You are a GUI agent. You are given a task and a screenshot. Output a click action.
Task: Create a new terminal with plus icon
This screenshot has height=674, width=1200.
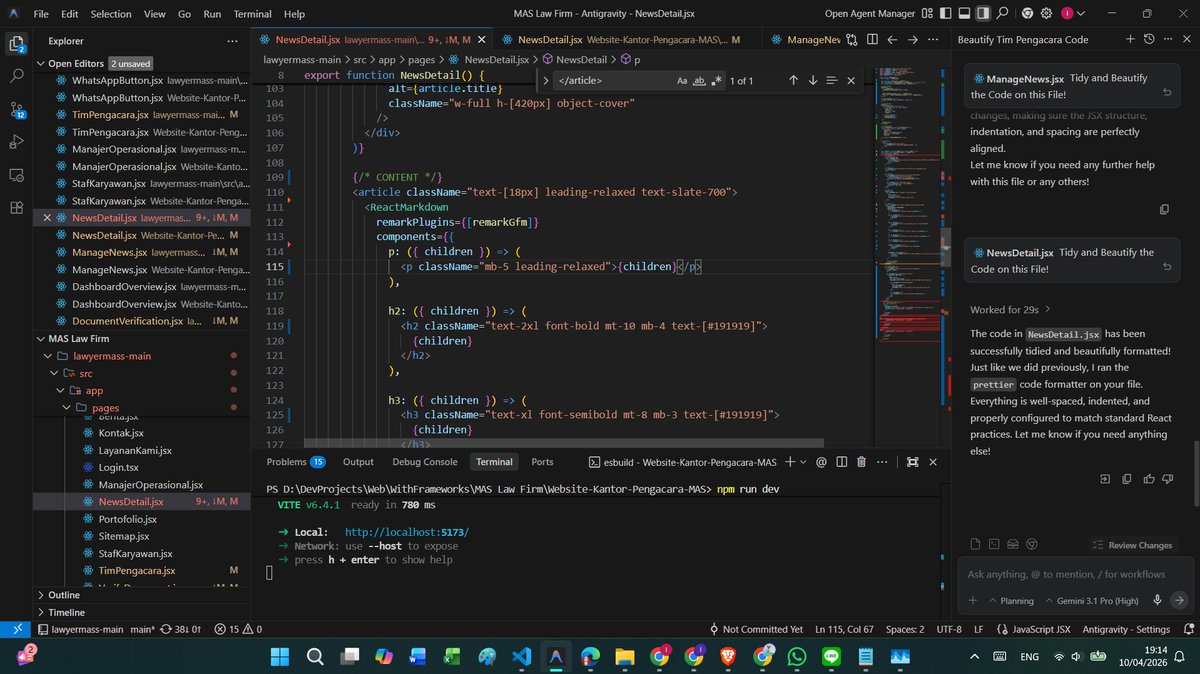click(x=790, y=462)
